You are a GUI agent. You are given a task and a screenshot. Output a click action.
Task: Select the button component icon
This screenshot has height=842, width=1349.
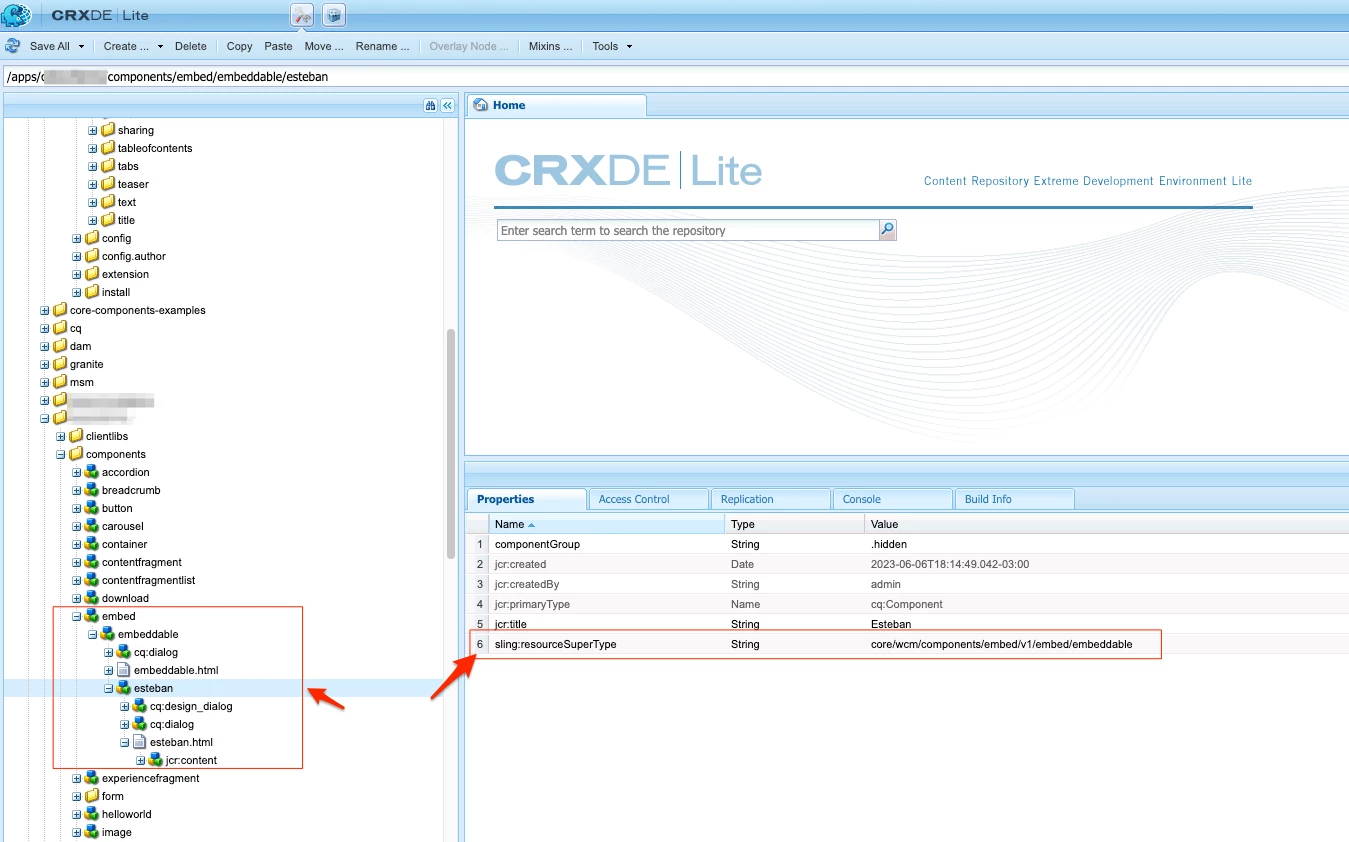(x=92, y=508)
